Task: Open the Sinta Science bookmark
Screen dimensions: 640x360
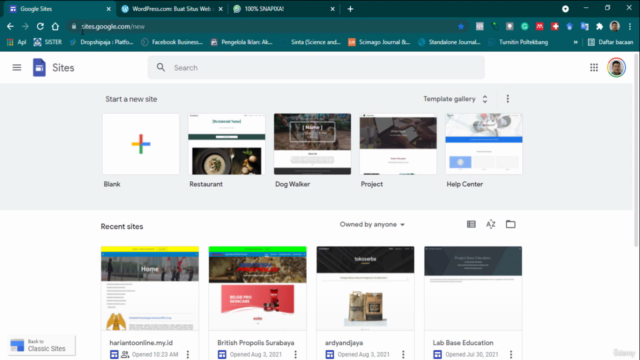Action: [x=311, y=42]
